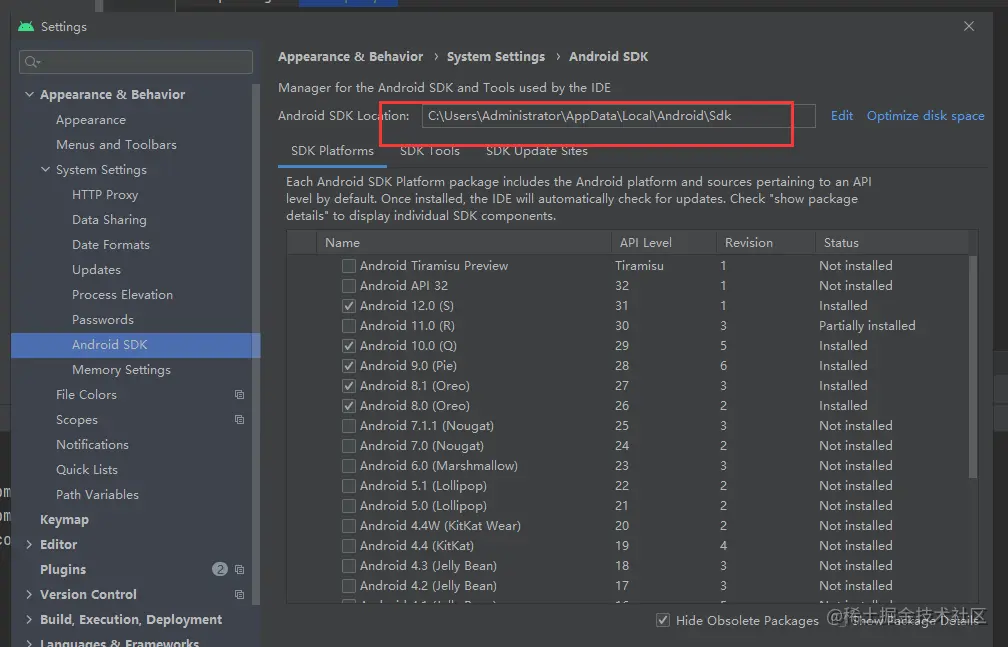Expand Languages & Frameworks node
This screenshot has height=647, width=1008.
[x=29, y=642]
